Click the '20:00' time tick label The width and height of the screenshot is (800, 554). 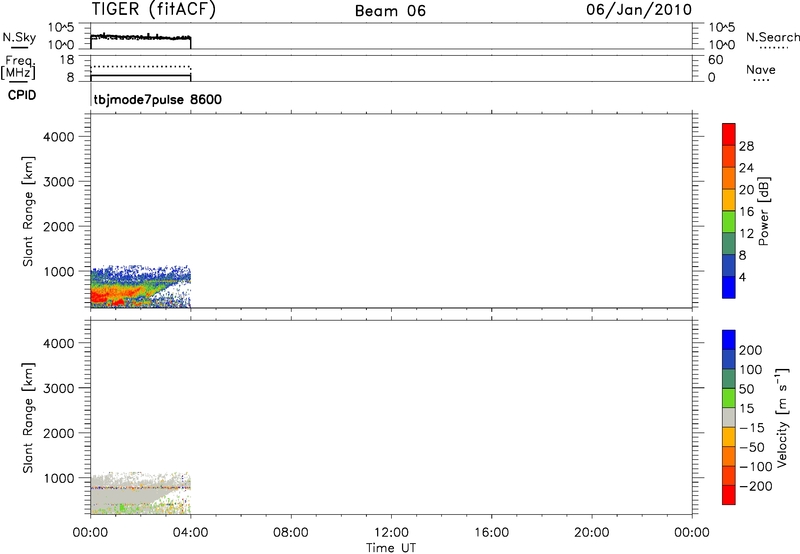point(591,533)
